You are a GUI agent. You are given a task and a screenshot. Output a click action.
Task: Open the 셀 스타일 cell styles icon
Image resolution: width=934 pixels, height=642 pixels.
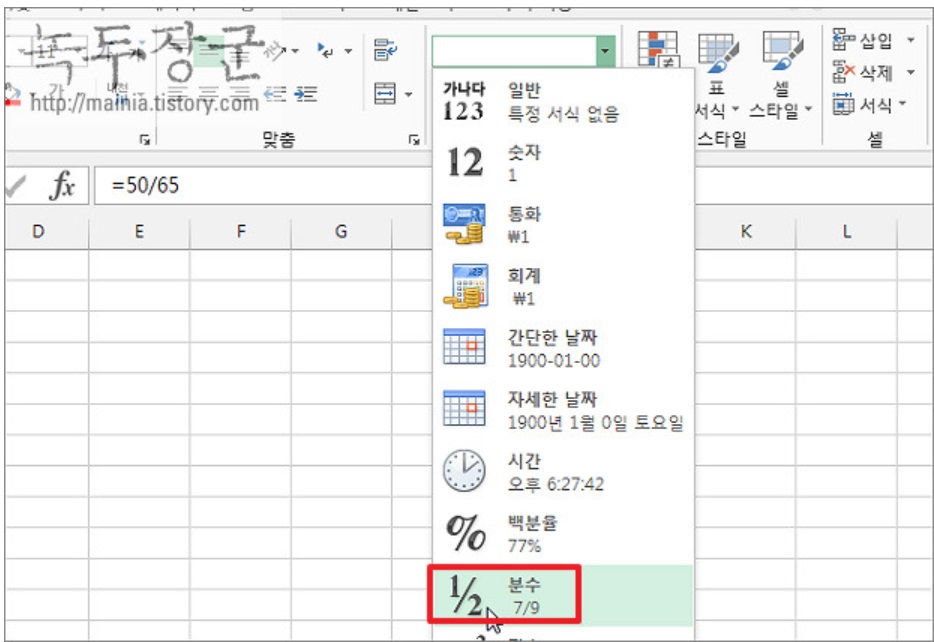pos(782,52)
